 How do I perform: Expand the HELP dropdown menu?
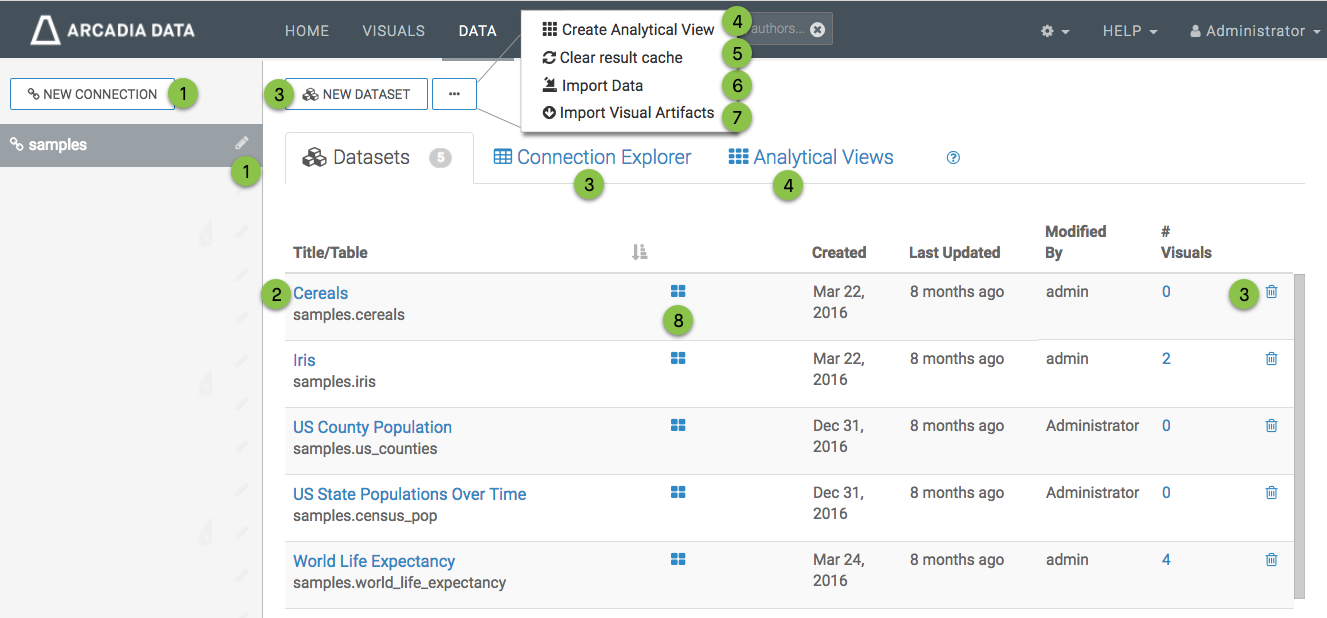click(1129, 31)
